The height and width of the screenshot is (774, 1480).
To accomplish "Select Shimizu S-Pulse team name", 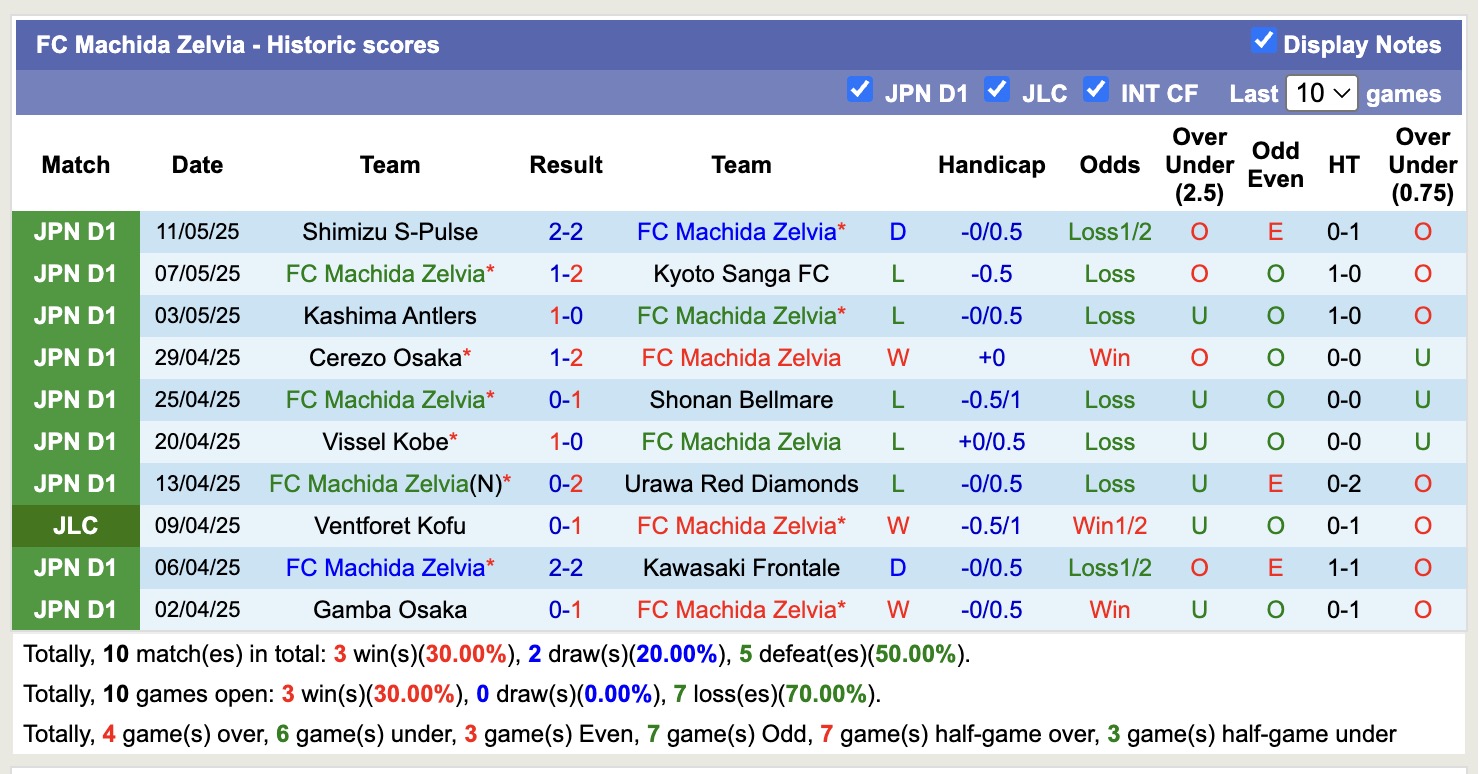I will click(389, 231).
